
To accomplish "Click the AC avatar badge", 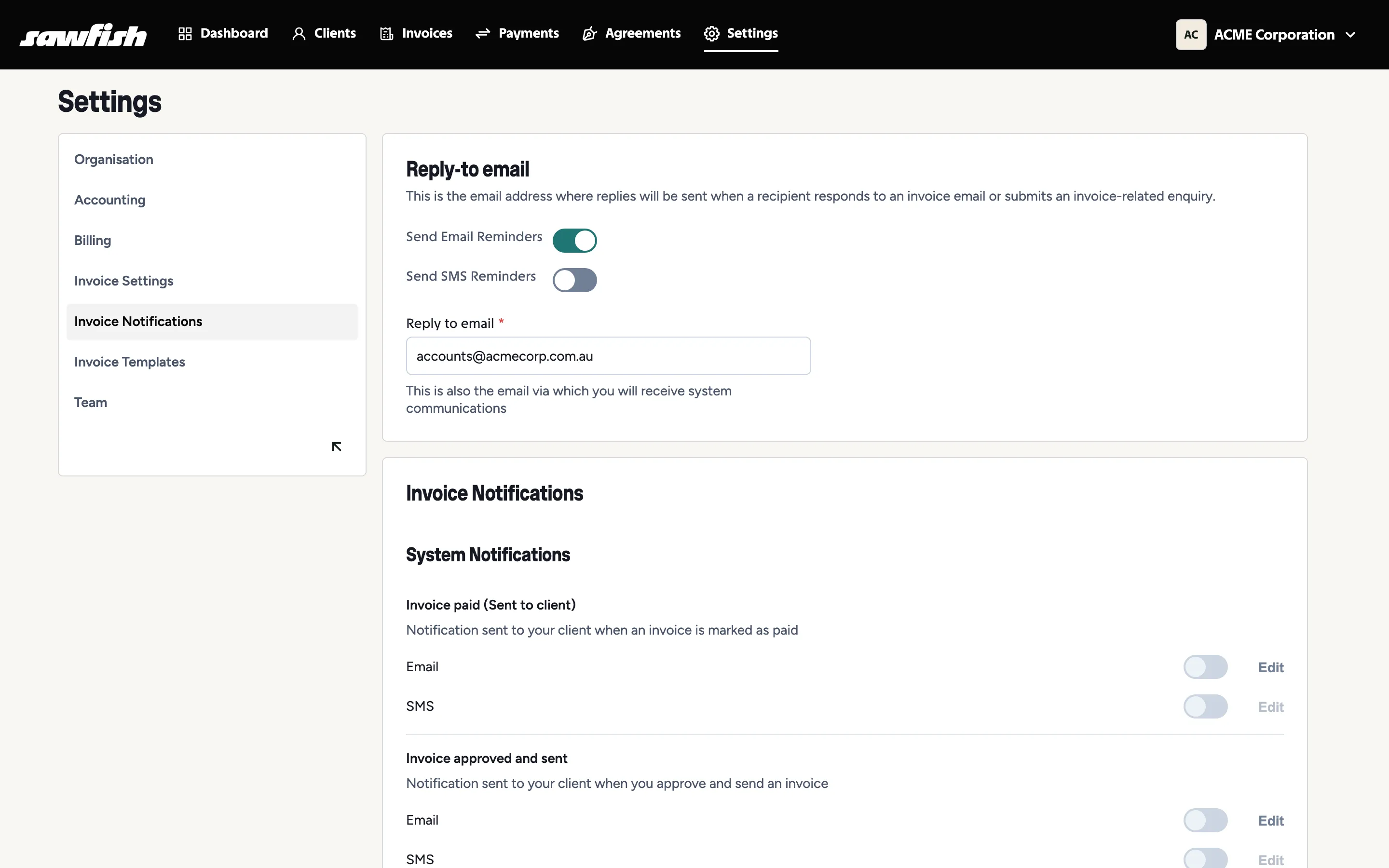I will click(1191, 35).
